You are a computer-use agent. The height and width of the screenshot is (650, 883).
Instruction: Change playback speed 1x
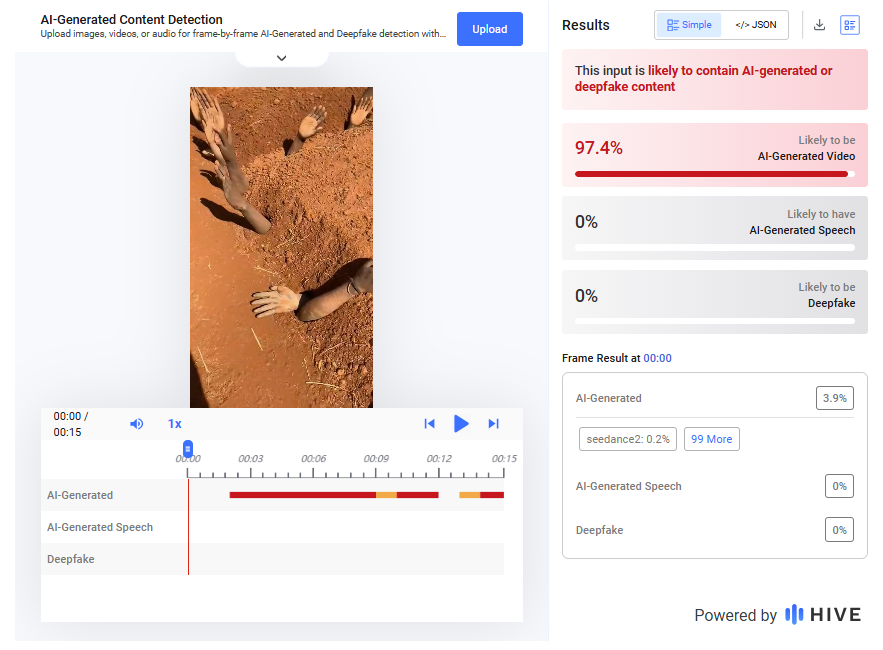175,424
